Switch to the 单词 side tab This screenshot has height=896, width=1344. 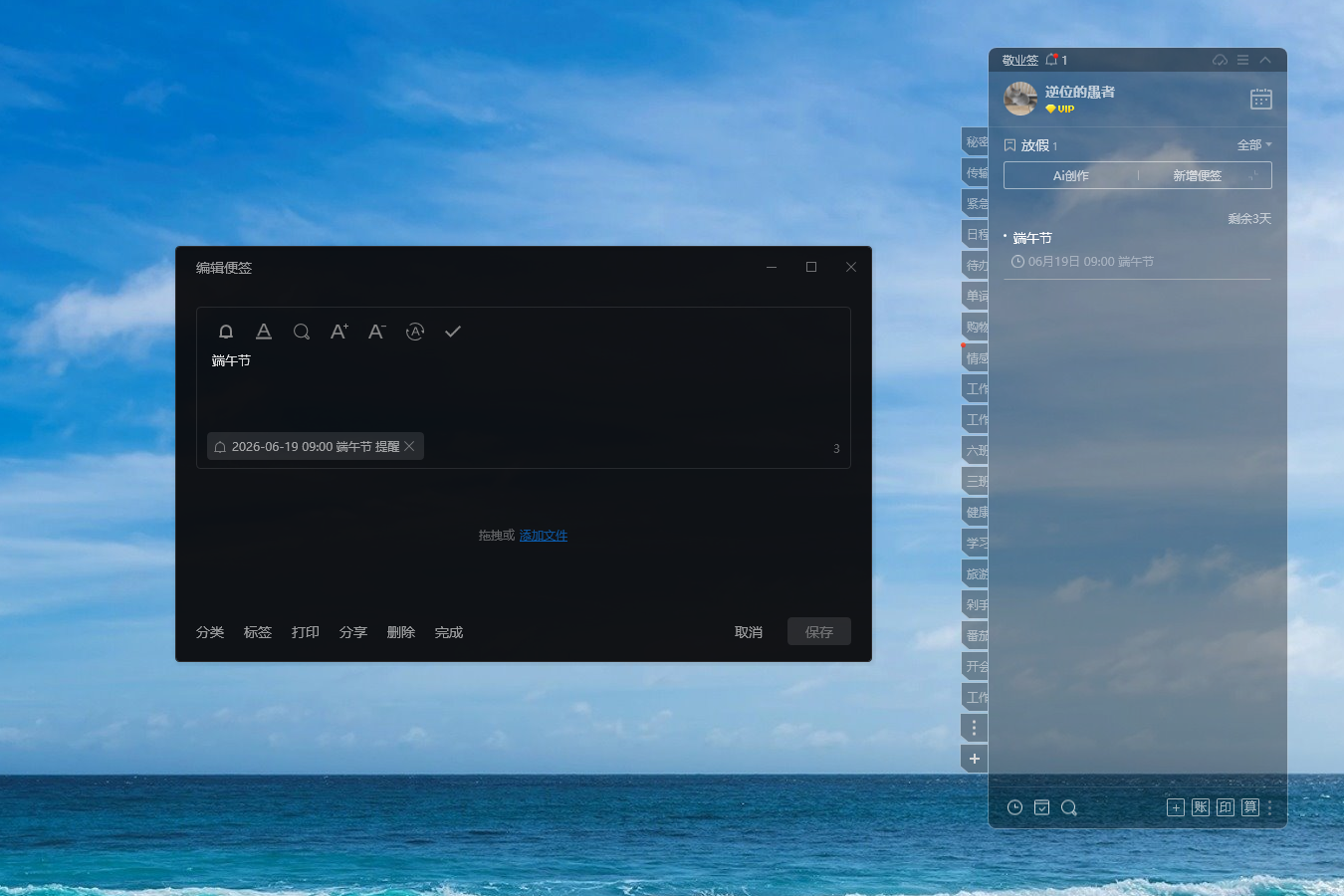click(x=975, y=297)
